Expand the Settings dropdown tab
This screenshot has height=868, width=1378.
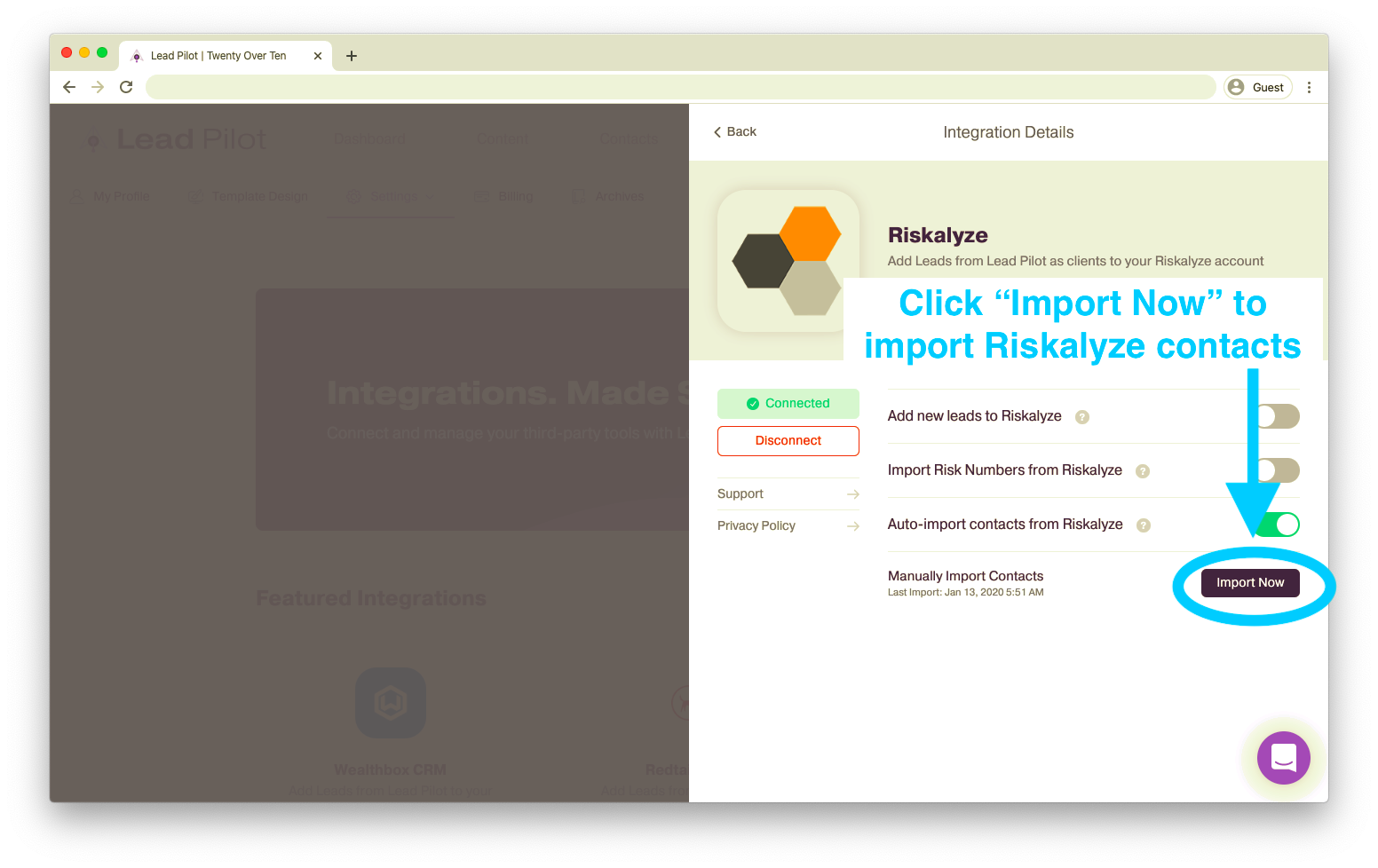coord(391,196)
